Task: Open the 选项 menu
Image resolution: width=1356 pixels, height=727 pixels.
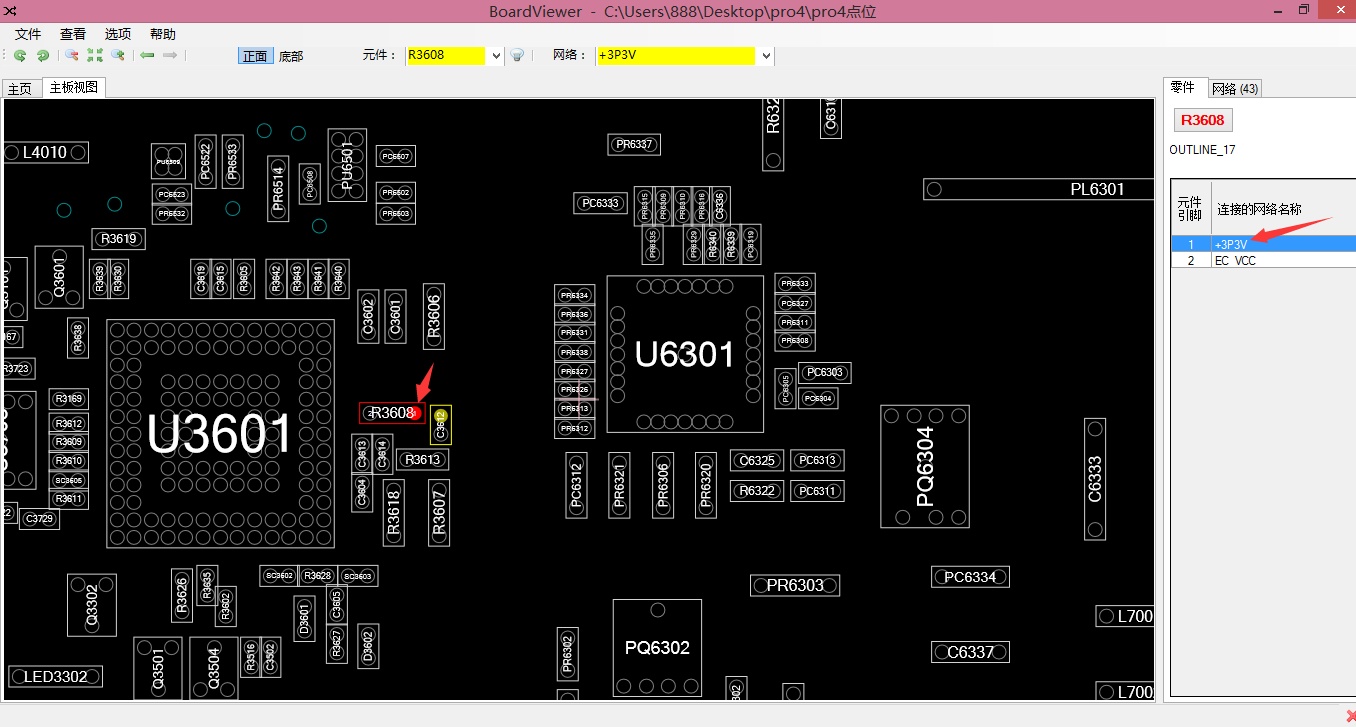Action: (x=118, y=34)
